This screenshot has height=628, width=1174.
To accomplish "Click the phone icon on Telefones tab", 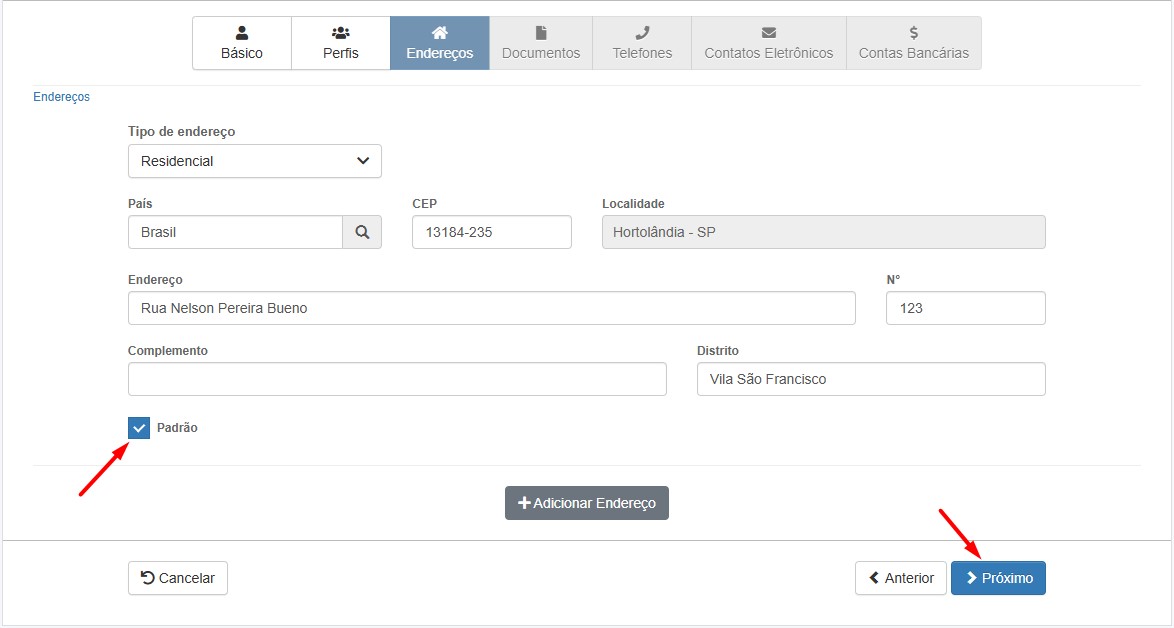I will coord(642,33).
